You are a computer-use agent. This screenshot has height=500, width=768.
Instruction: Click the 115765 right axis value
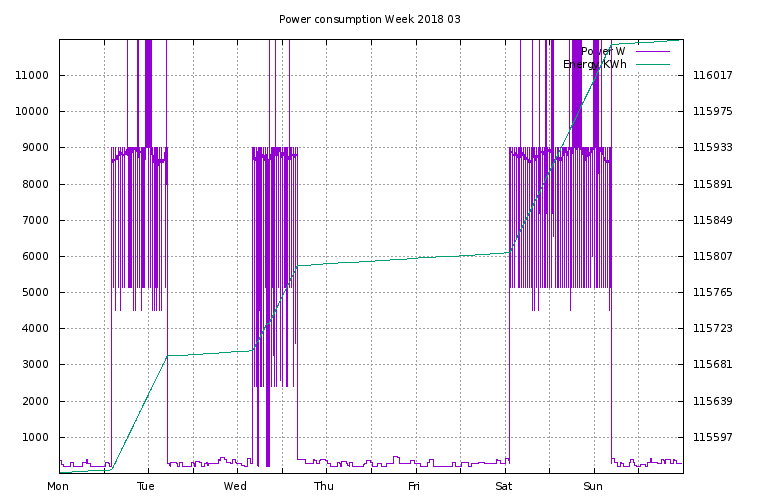(713, 293)
